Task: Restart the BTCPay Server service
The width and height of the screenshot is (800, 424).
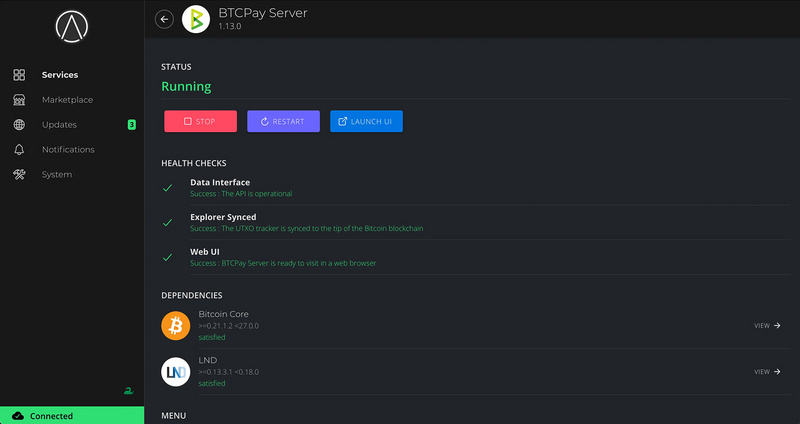Action: pyautogui.click(x=283, y=121)
